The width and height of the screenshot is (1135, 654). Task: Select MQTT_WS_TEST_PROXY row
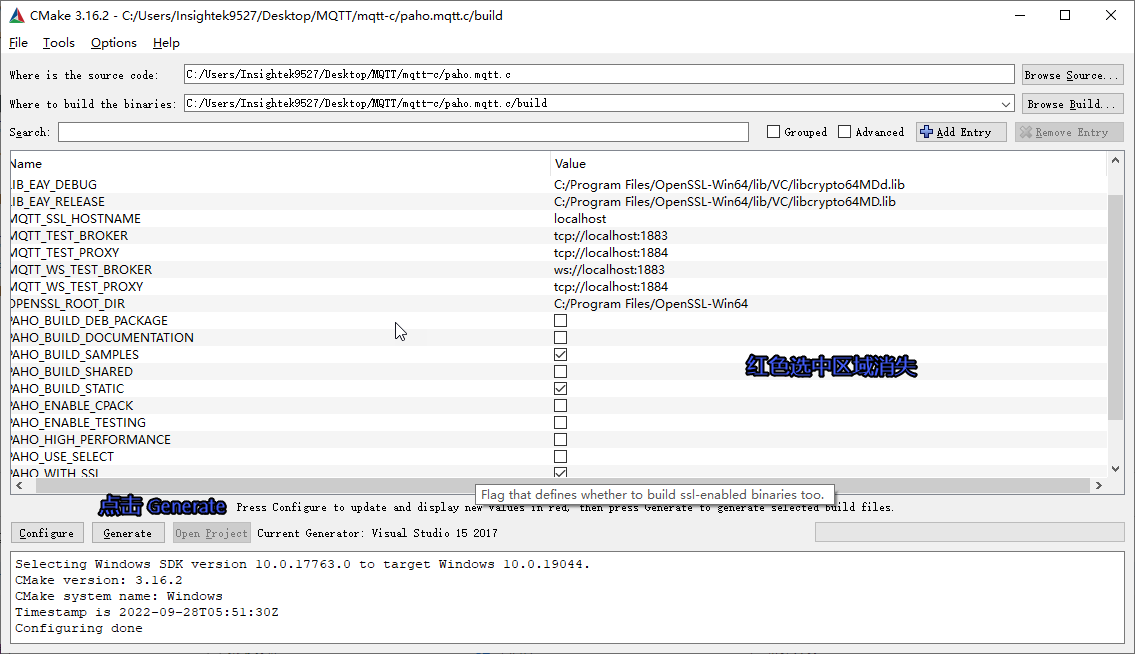tap(559, 287)
